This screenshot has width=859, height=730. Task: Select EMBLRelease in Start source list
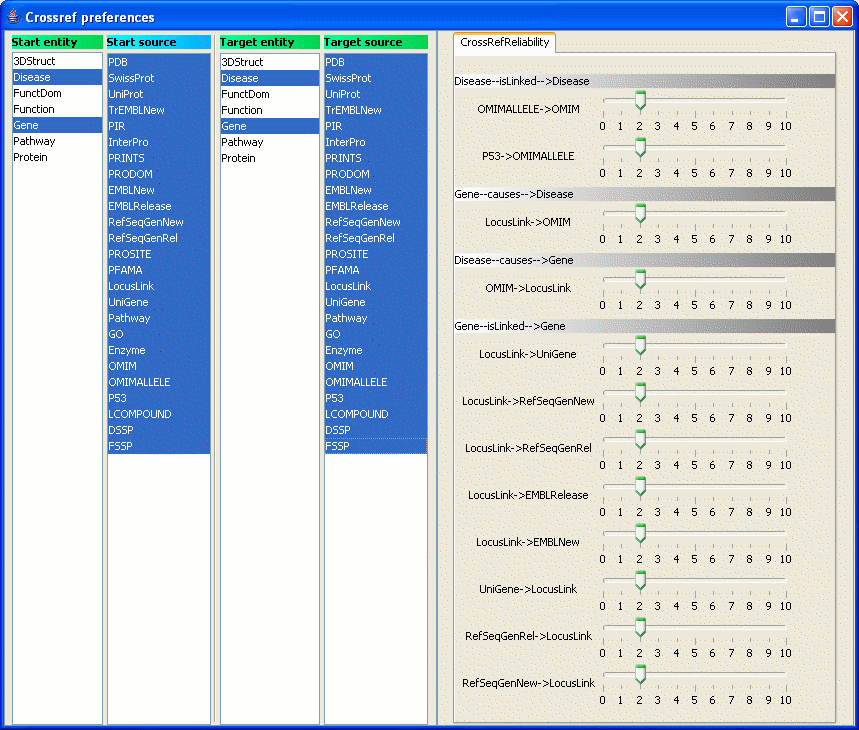(159, 206)
